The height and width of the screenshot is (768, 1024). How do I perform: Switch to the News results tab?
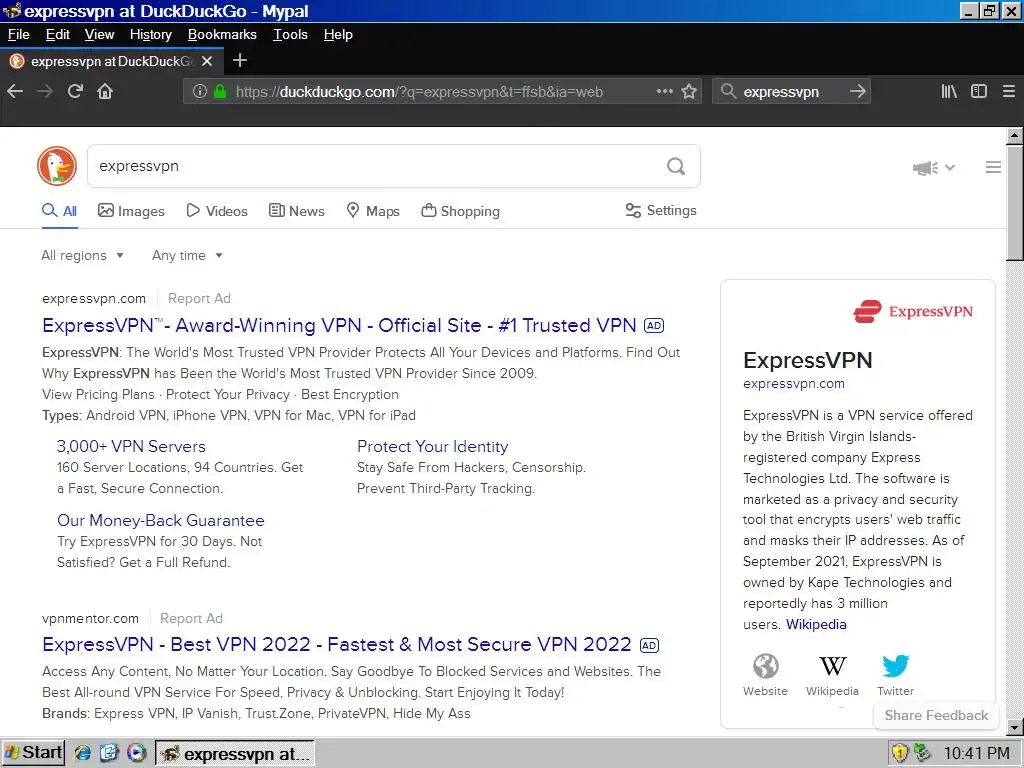296,211
